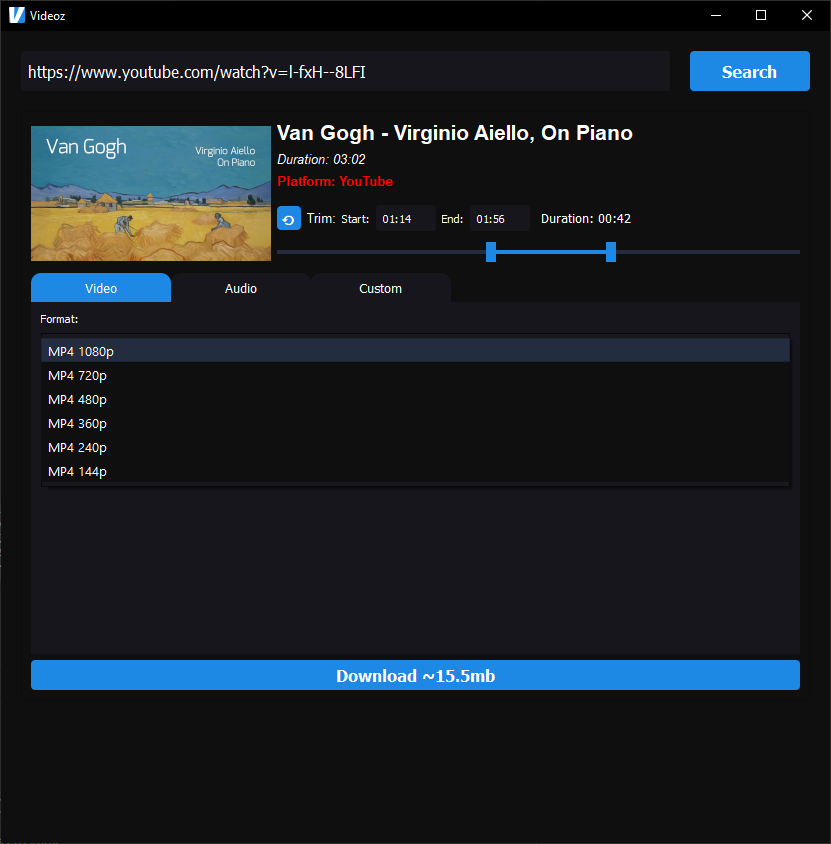Screen dimensions: 831x844
Task: Open the Van Gogh video thumbnail
Action: point(151,193)
